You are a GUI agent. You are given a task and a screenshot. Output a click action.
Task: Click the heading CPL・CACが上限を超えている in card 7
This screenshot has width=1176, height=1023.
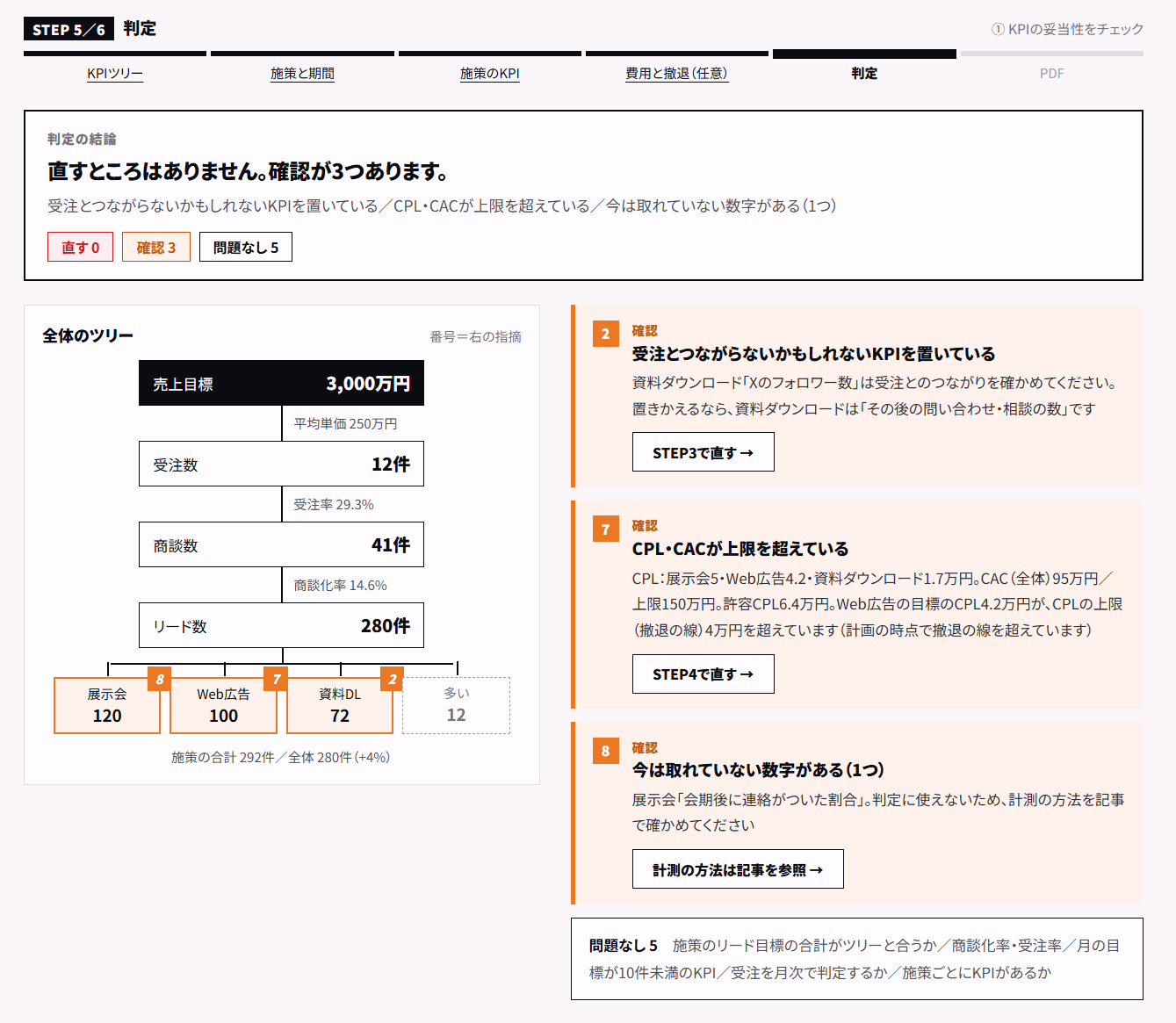(x=740, y=549)
